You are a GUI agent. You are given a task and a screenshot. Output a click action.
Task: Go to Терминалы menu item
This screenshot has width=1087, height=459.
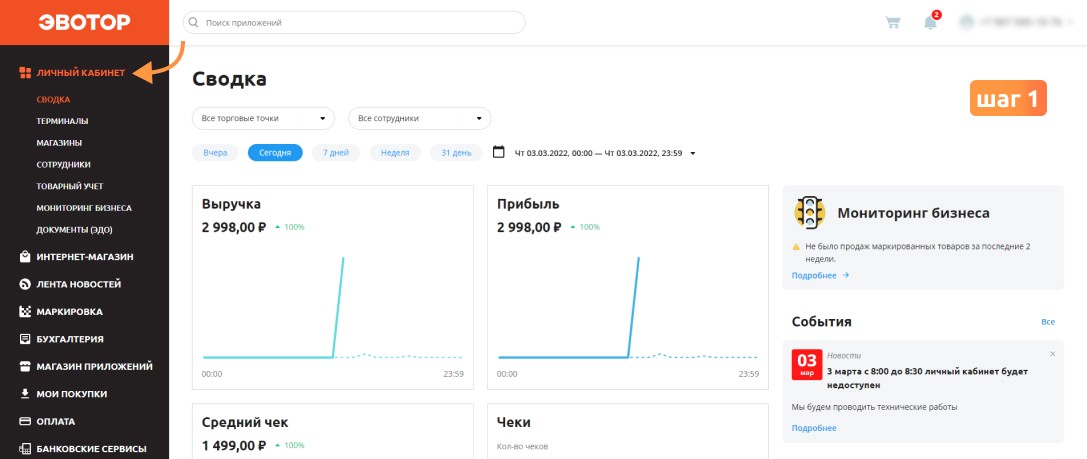tap(62, 121)
